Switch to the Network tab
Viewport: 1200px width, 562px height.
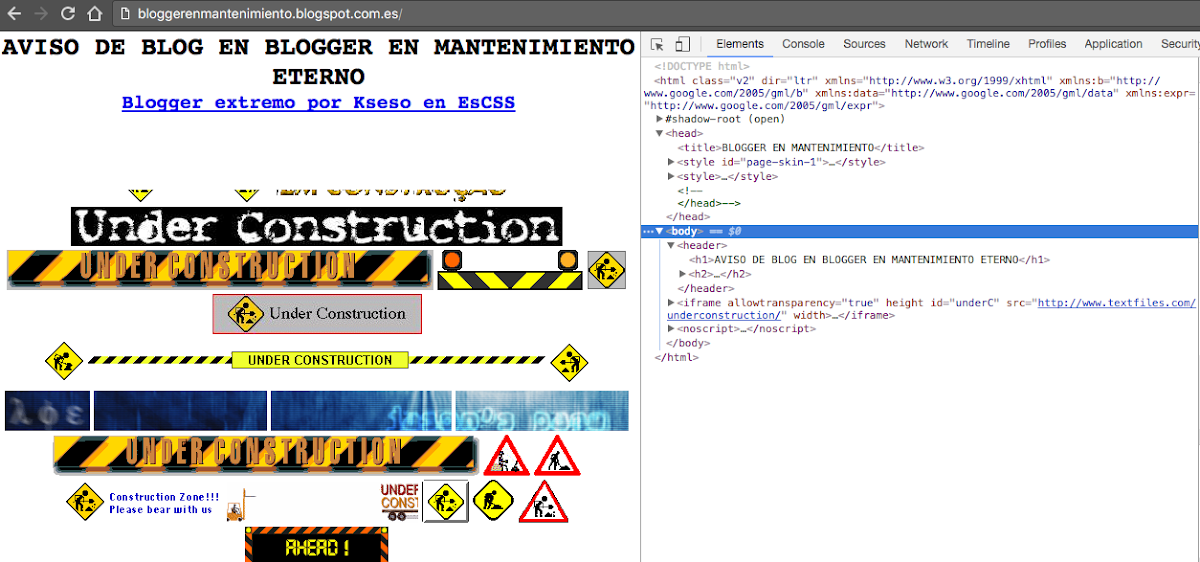[926, 44]
